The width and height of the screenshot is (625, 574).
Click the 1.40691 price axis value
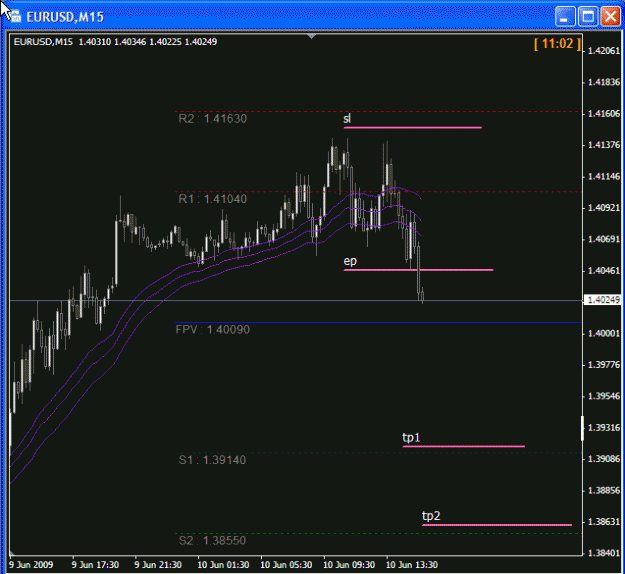click(x=604, y=240)
